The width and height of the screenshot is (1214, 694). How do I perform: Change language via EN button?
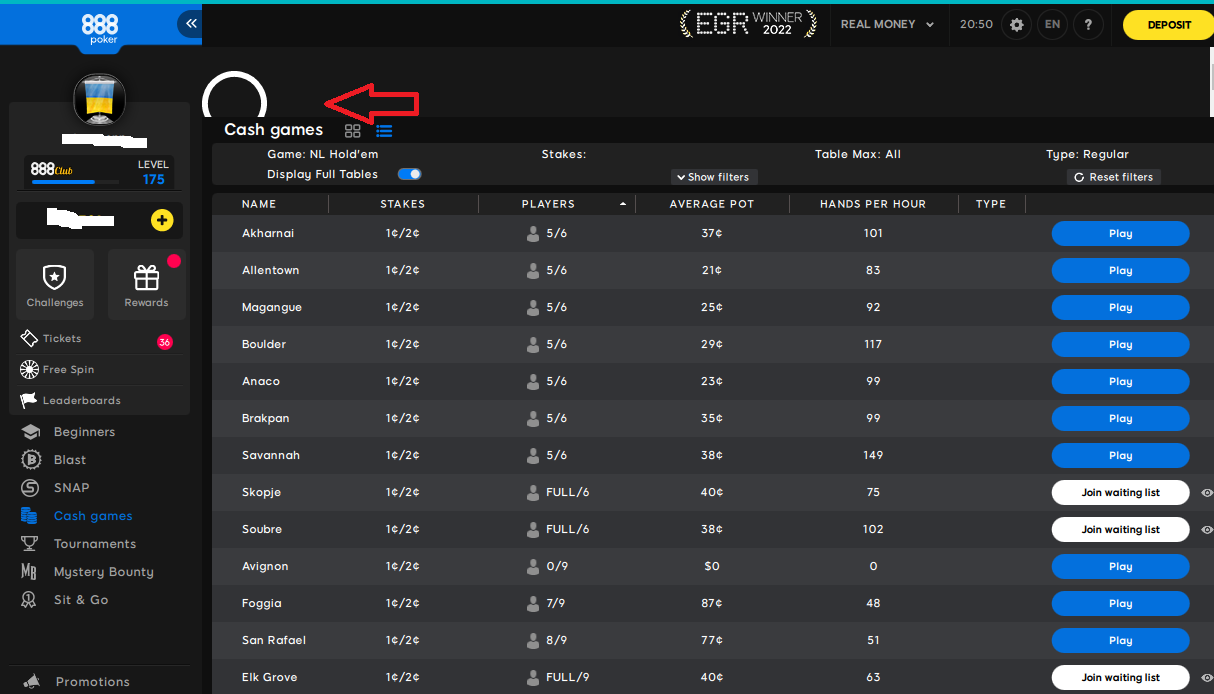click(1052, 24)
